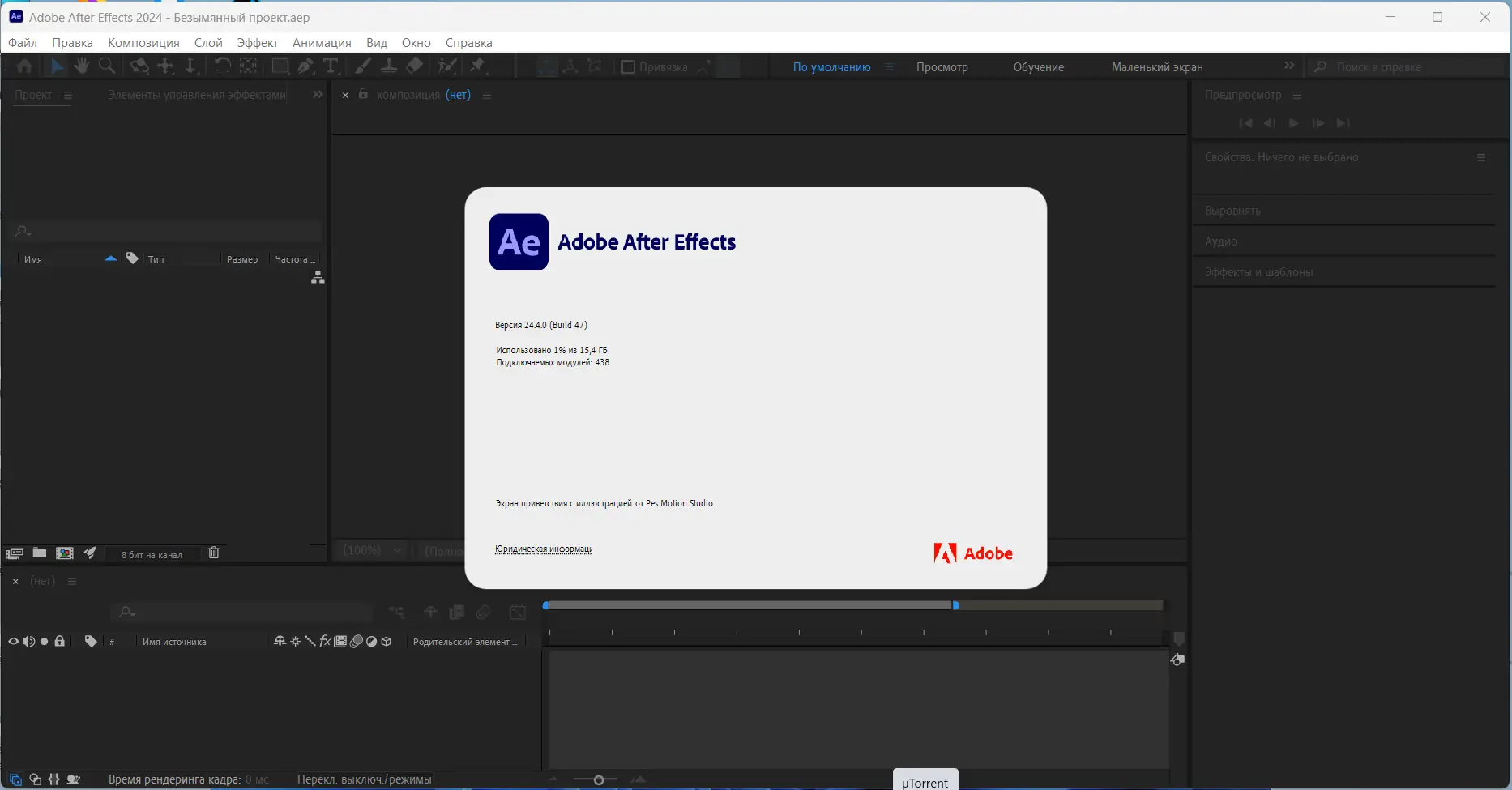The width and height of the screenshot is (1512, 790).
Task: Click the Home icon in the toolbar
Action: pos(24,66)
